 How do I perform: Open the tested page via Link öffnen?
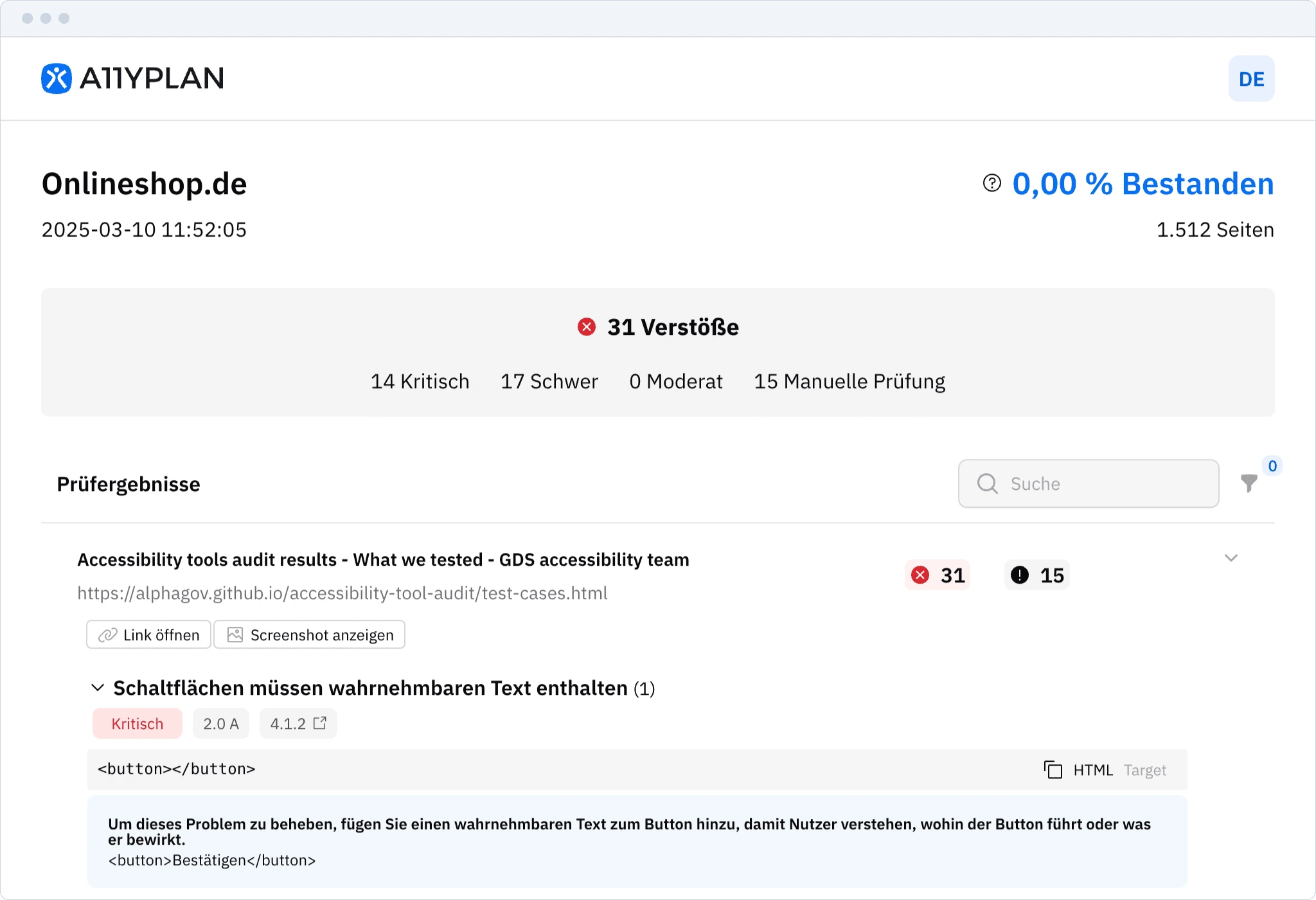[148, 634]
